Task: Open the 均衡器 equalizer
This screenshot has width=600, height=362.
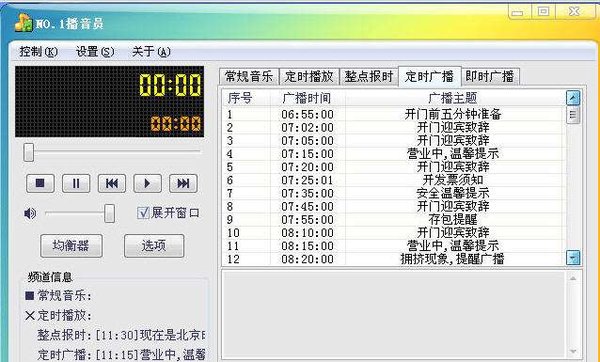Action: tap(71, 246)
